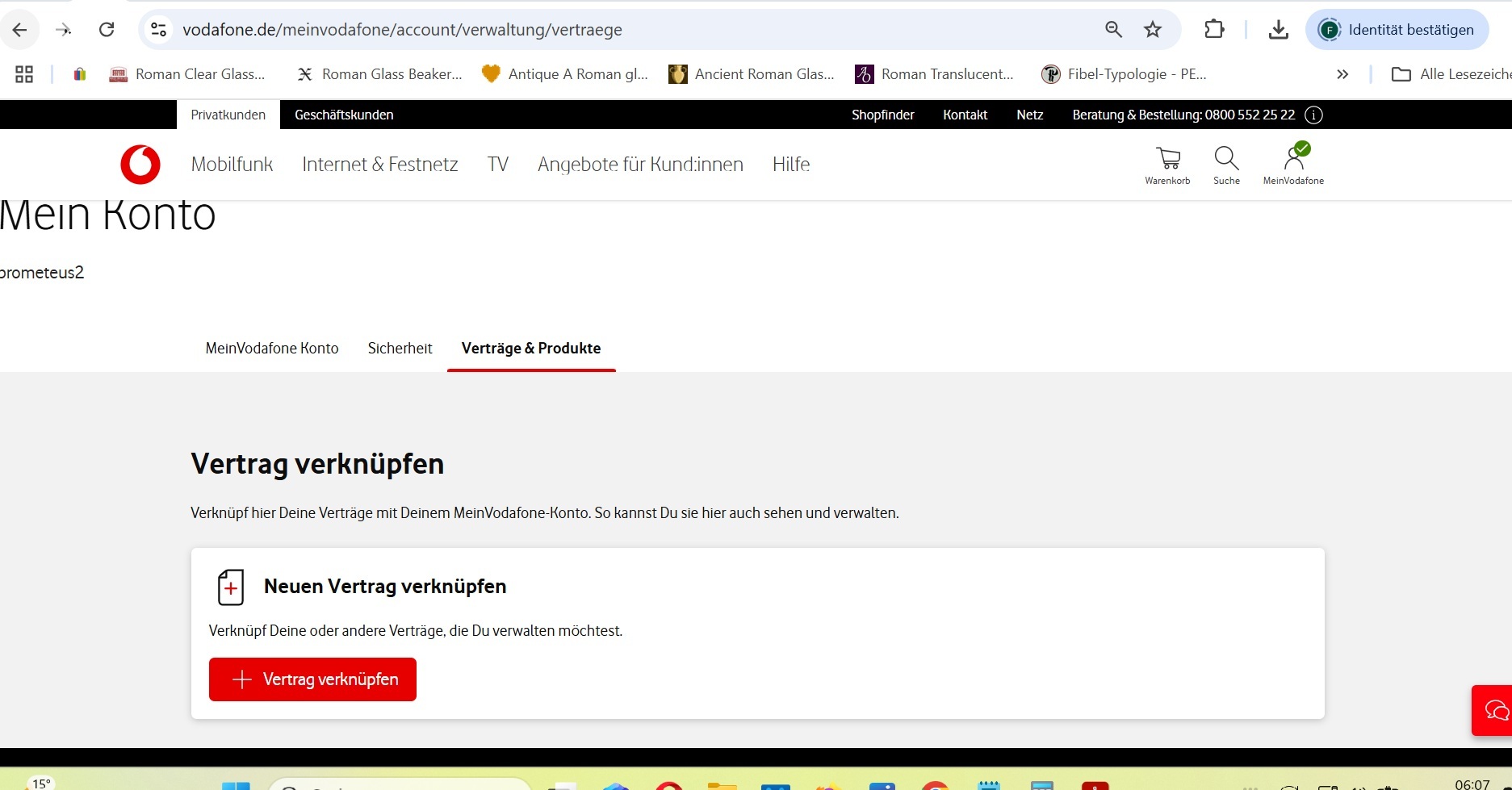Screen dimensions: 1512x790
Task: Open the weather widget showing 15°
Action: tap(40, 784)
